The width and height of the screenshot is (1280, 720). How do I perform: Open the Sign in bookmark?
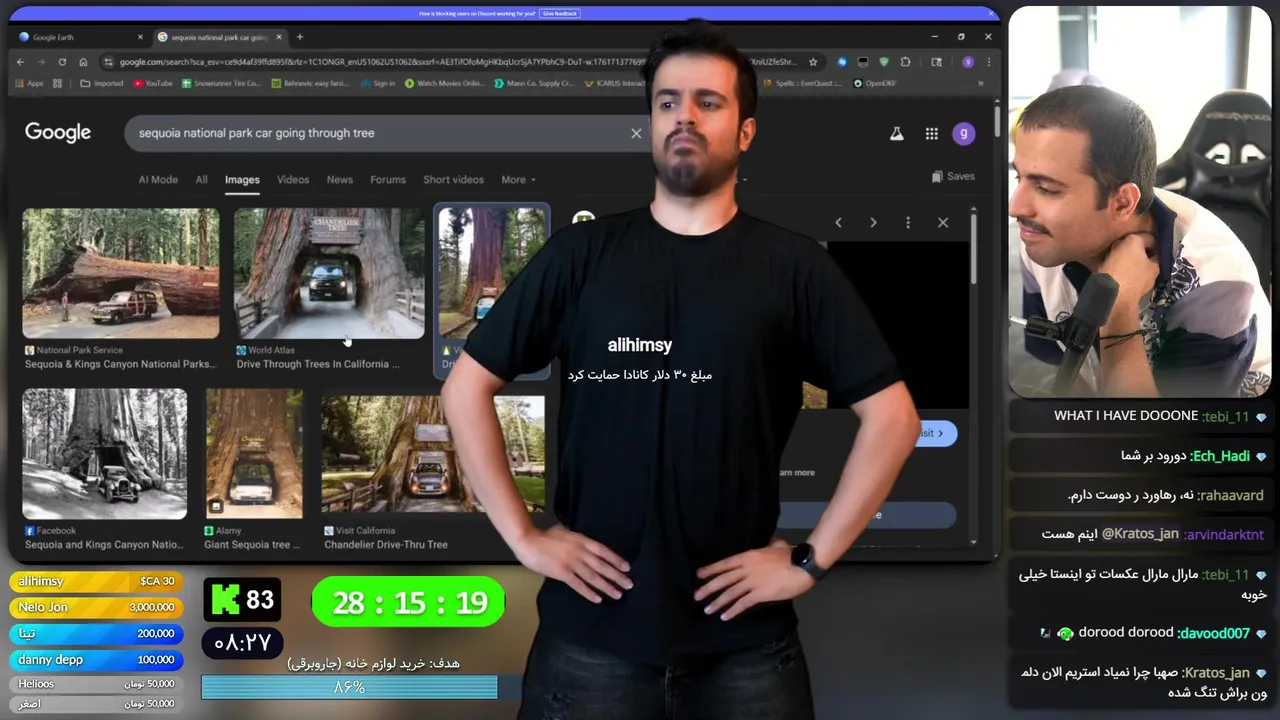378,84
